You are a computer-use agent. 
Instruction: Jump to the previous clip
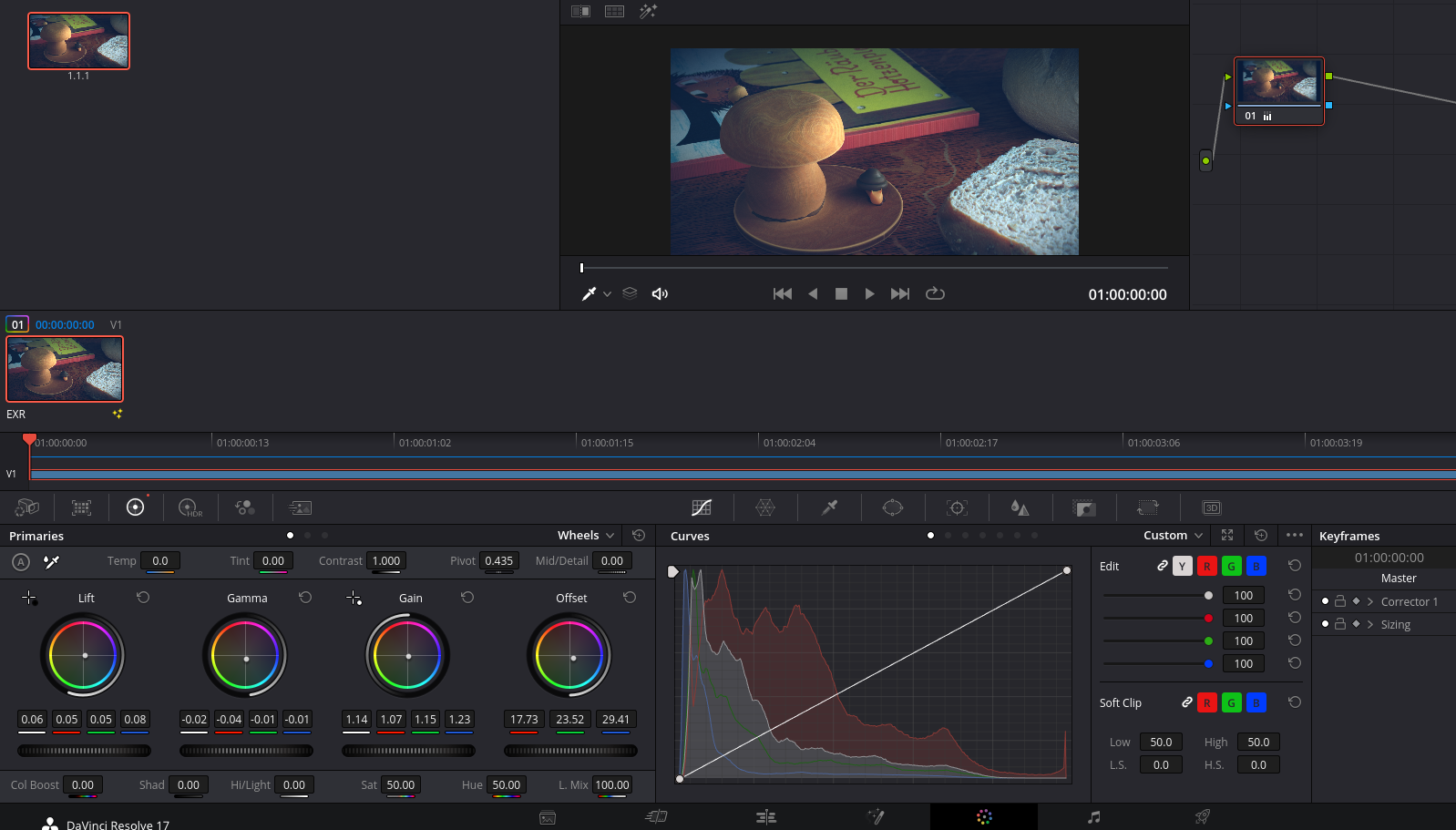783,294
